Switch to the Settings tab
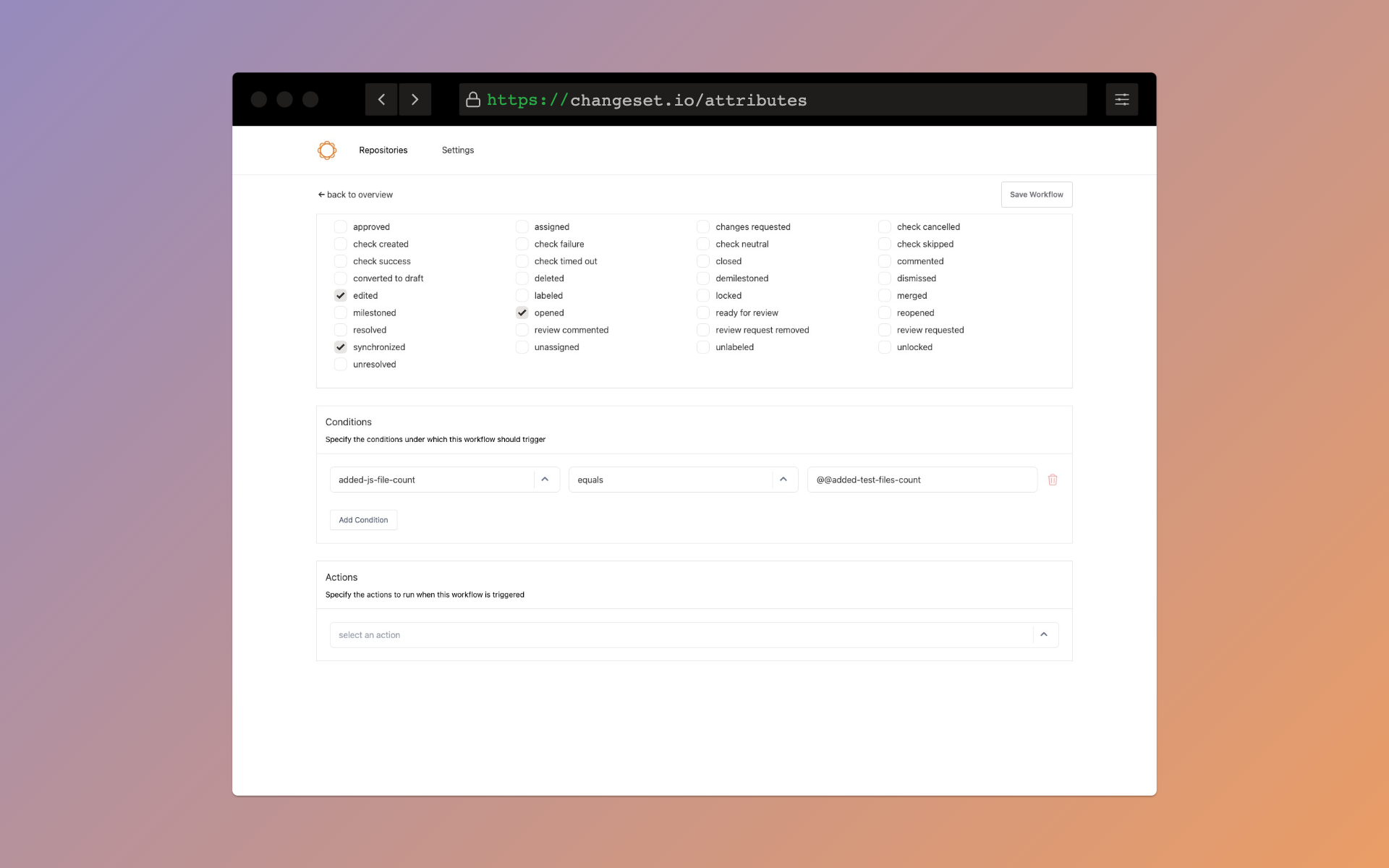Image resolution: width=1389 pixels, height=868 pixels. click(x=458, y=150)
